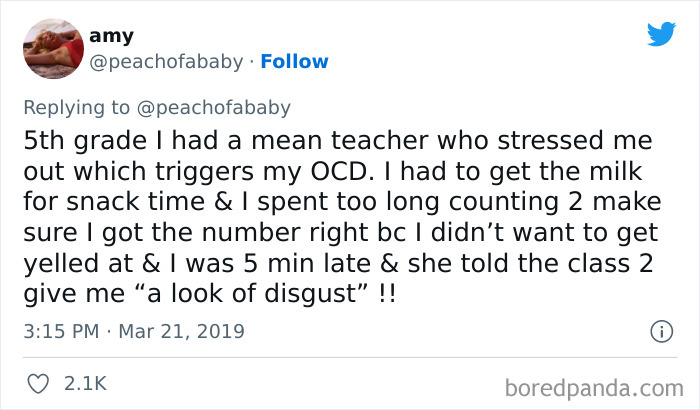Open the @peachofababy mention in Replying to
Image resolution: width=700 pixels, height=410 pixels.
click(x=214, y=108)
